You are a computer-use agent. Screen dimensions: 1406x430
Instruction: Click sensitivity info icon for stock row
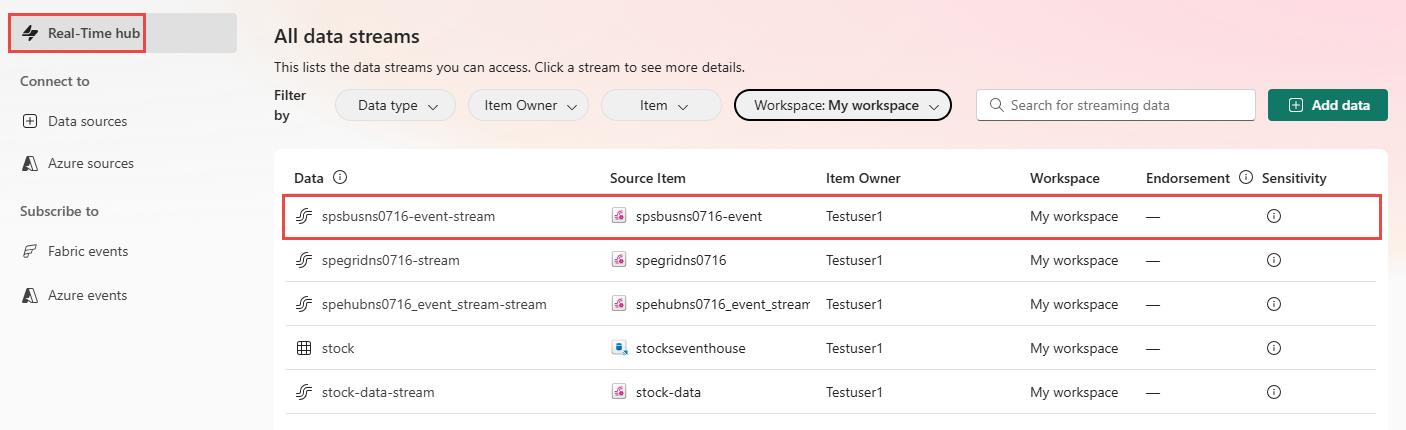coord(1274,348)
